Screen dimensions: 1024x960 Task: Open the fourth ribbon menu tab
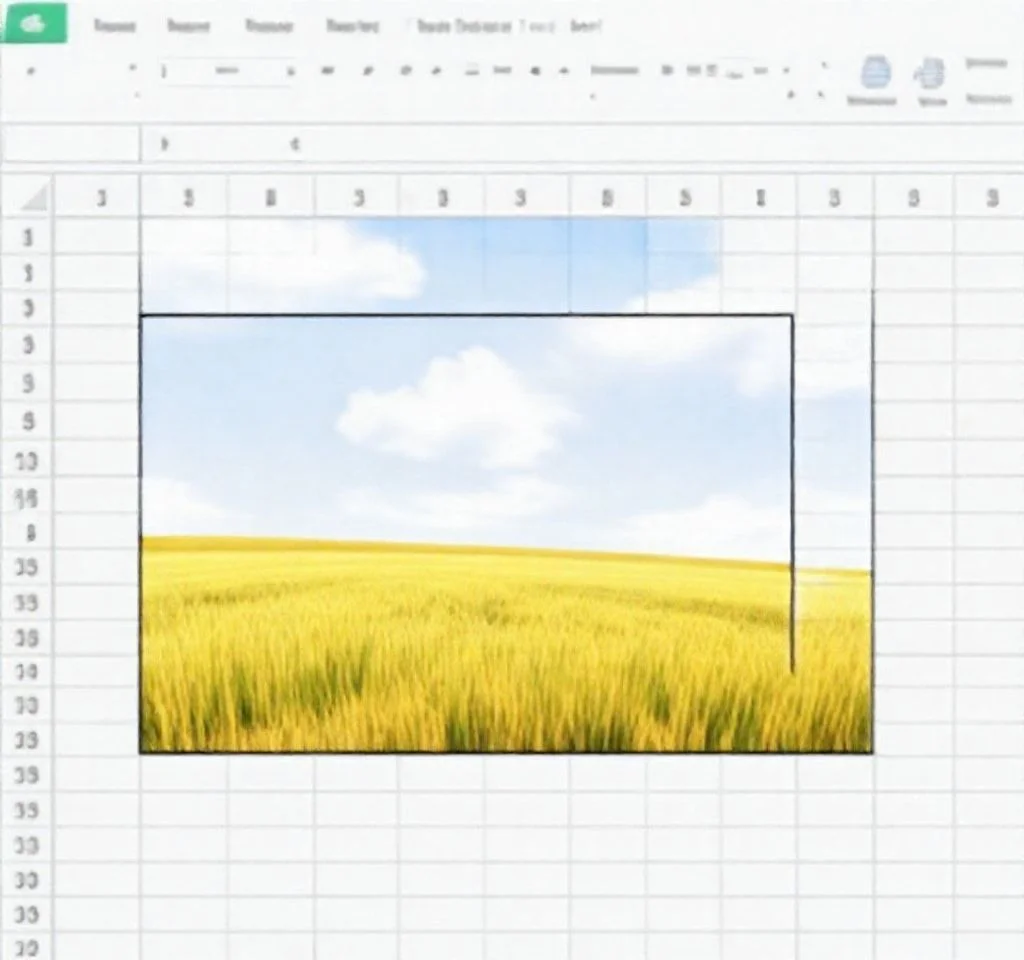pyautogui.click(x=352, y=26)
